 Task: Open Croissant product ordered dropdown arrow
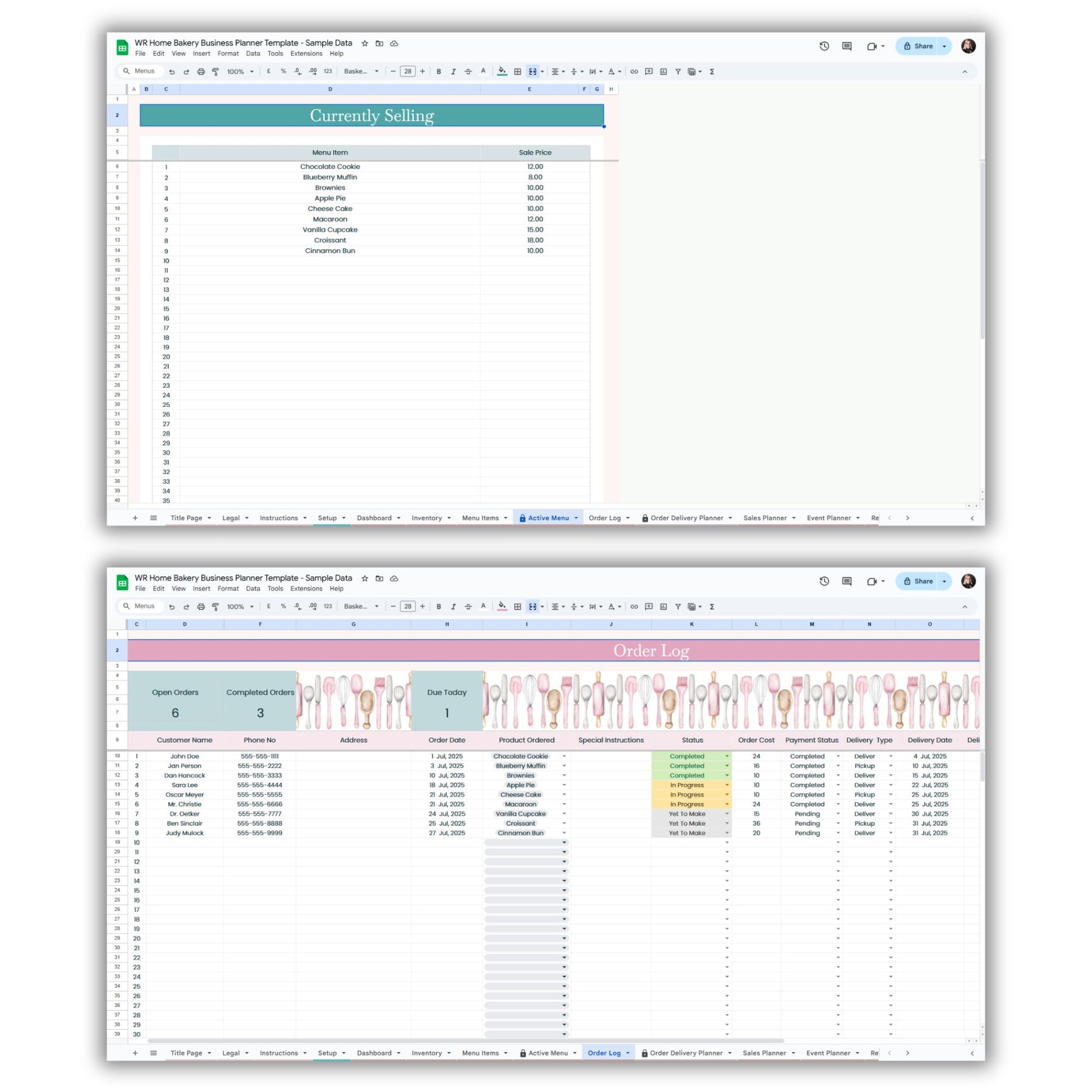pos(564,824)
